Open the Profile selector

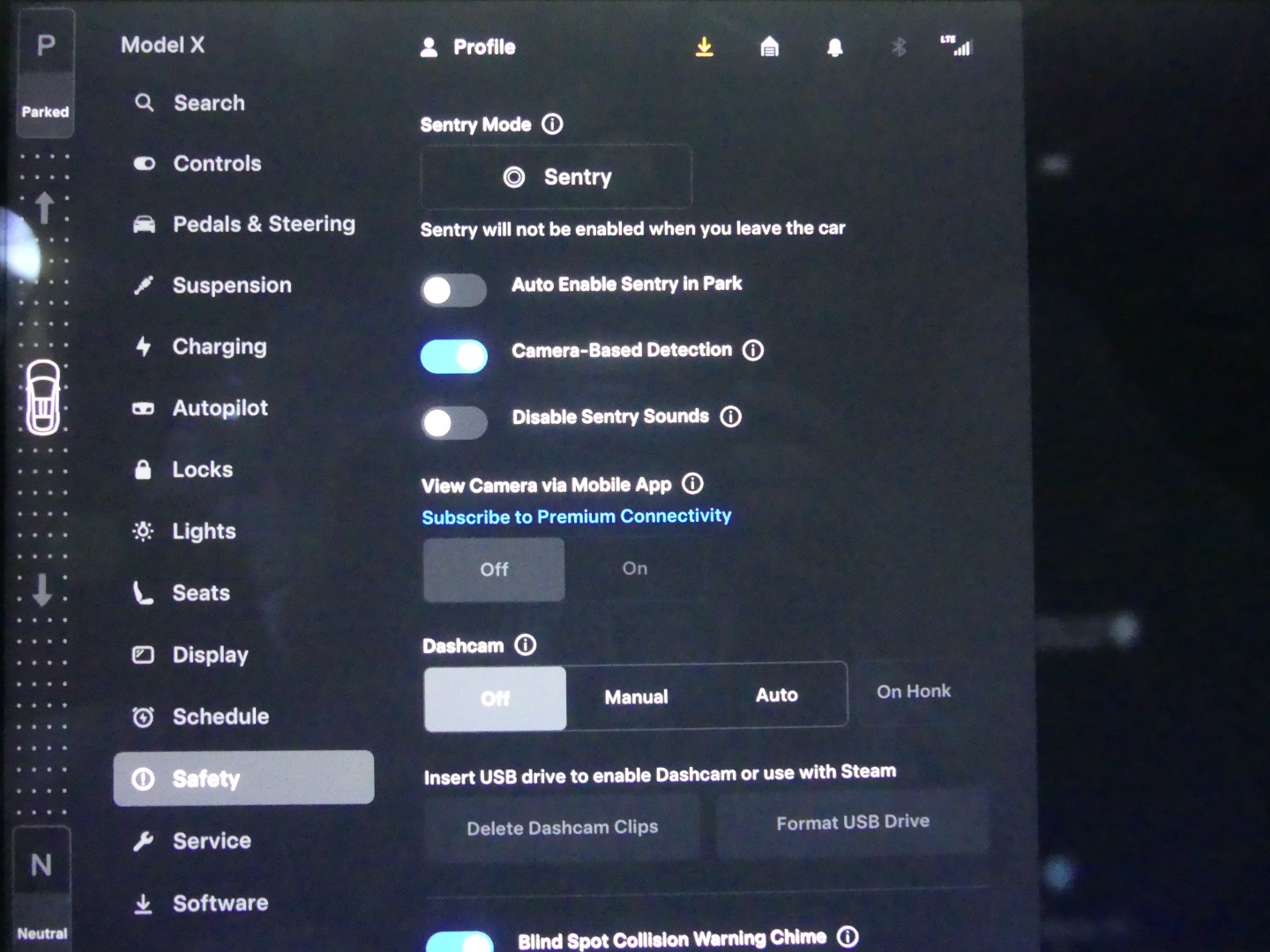(x=468, y=48)
